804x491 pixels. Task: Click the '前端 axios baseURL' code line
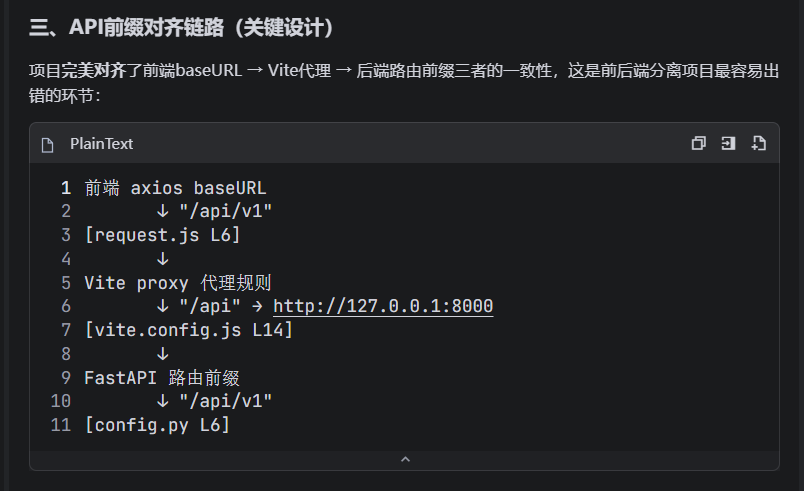175,188
